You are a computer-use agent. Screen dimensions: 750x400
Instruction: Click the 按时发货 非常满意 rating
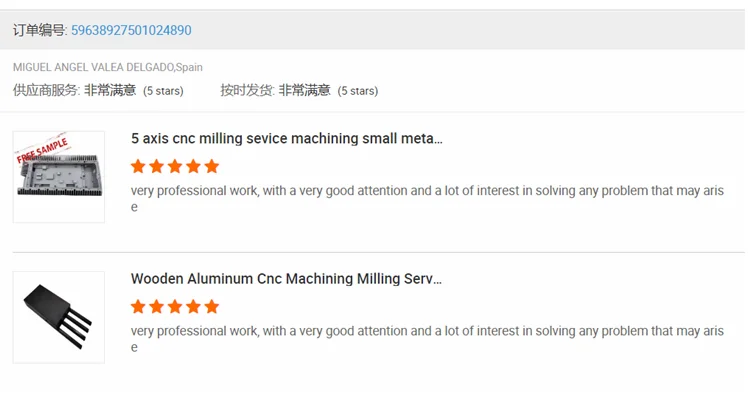click(304, 90)
